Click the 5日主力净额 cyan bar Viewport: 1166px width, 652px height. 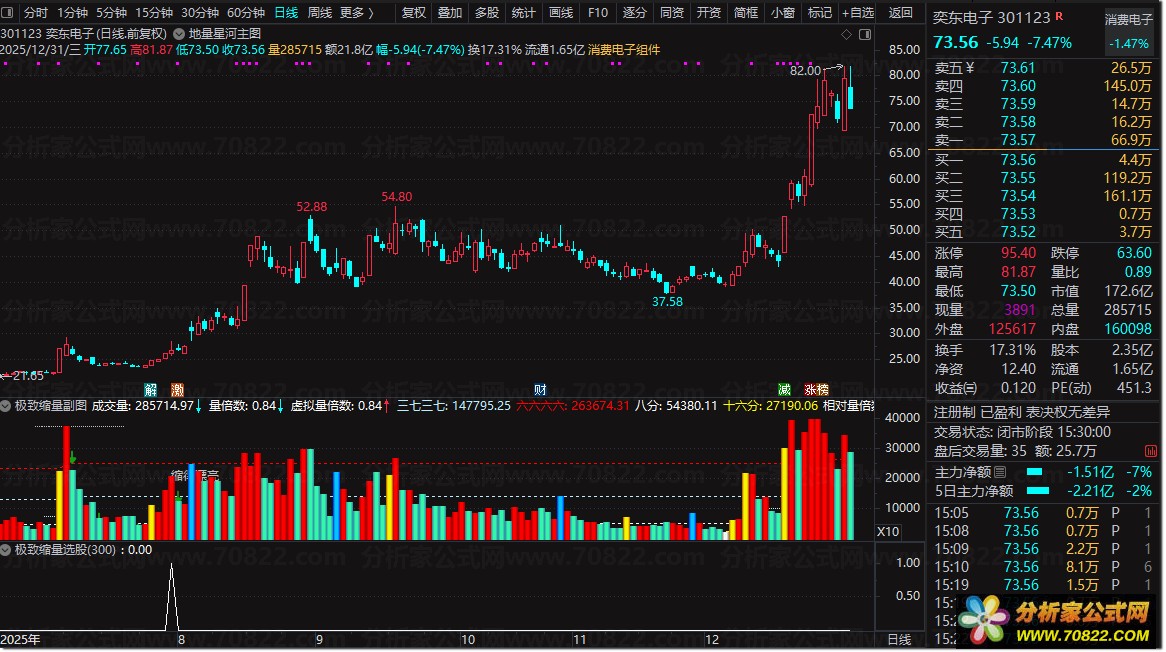(1037, 491)
